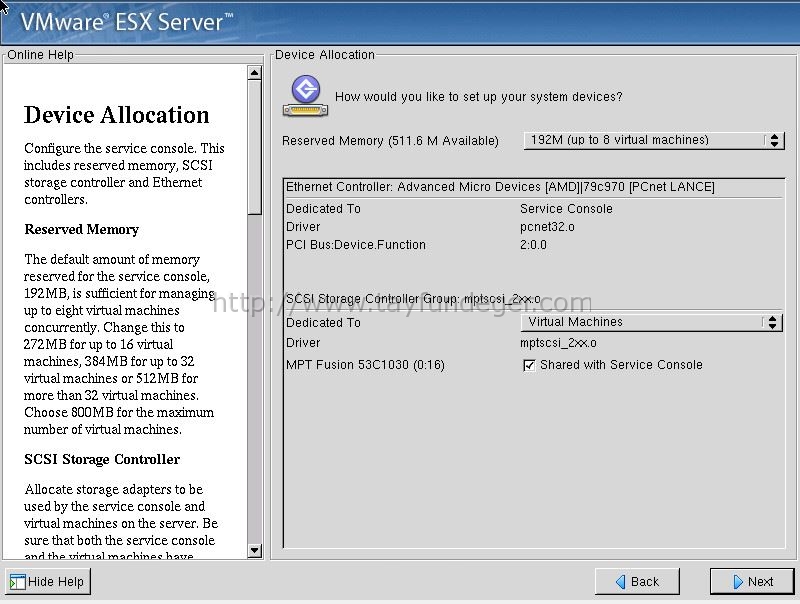Proceed with the Next button
Image resolution: width=800 pixels, height=604 pixels.
click(752, 582)
